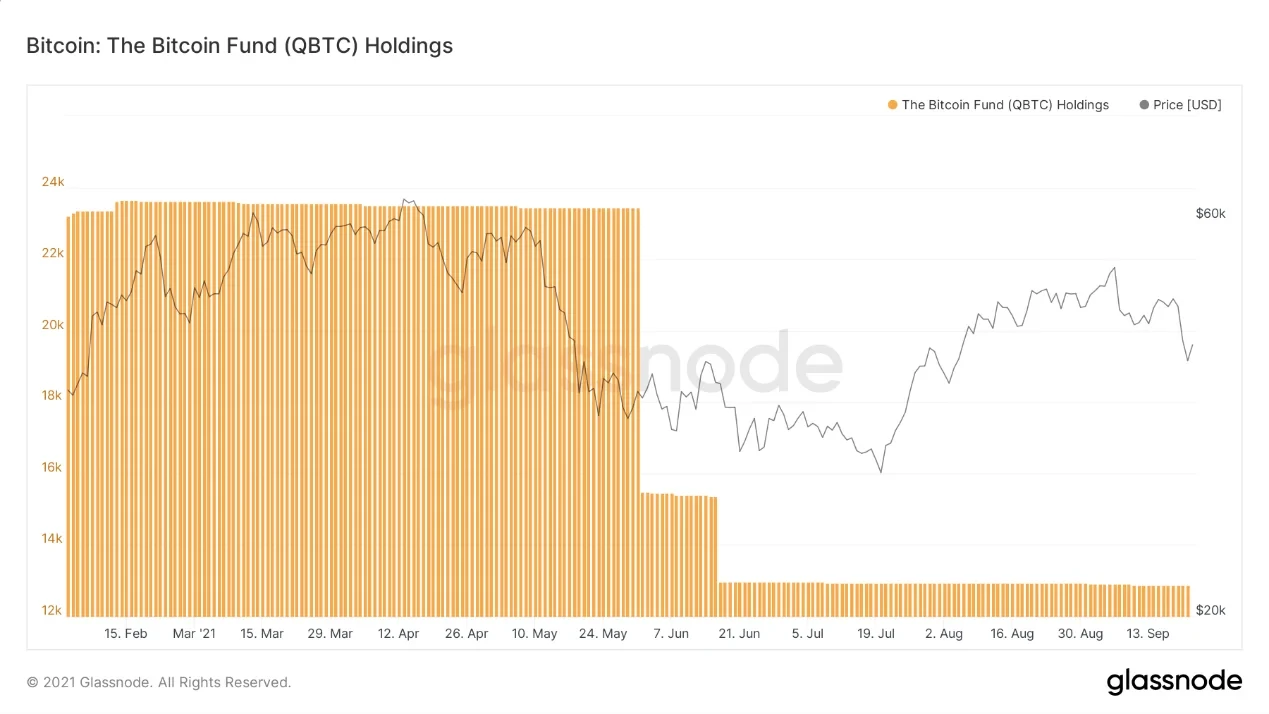Click the $60k right axis label
The image size is (1269, 714).
pos(1210,214)
